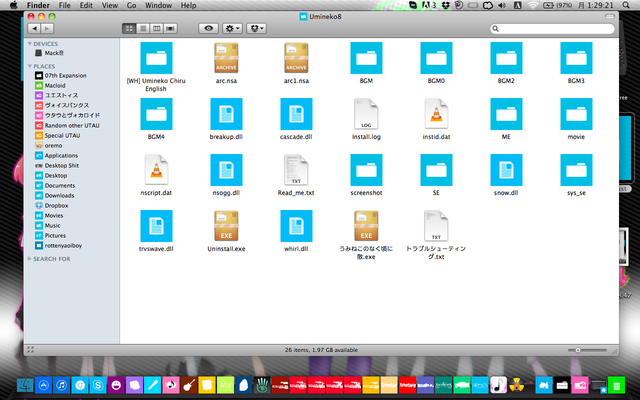Switch to Cover Flow view
The width and height of the screenshot is (640, 400).
click(170, 28)
